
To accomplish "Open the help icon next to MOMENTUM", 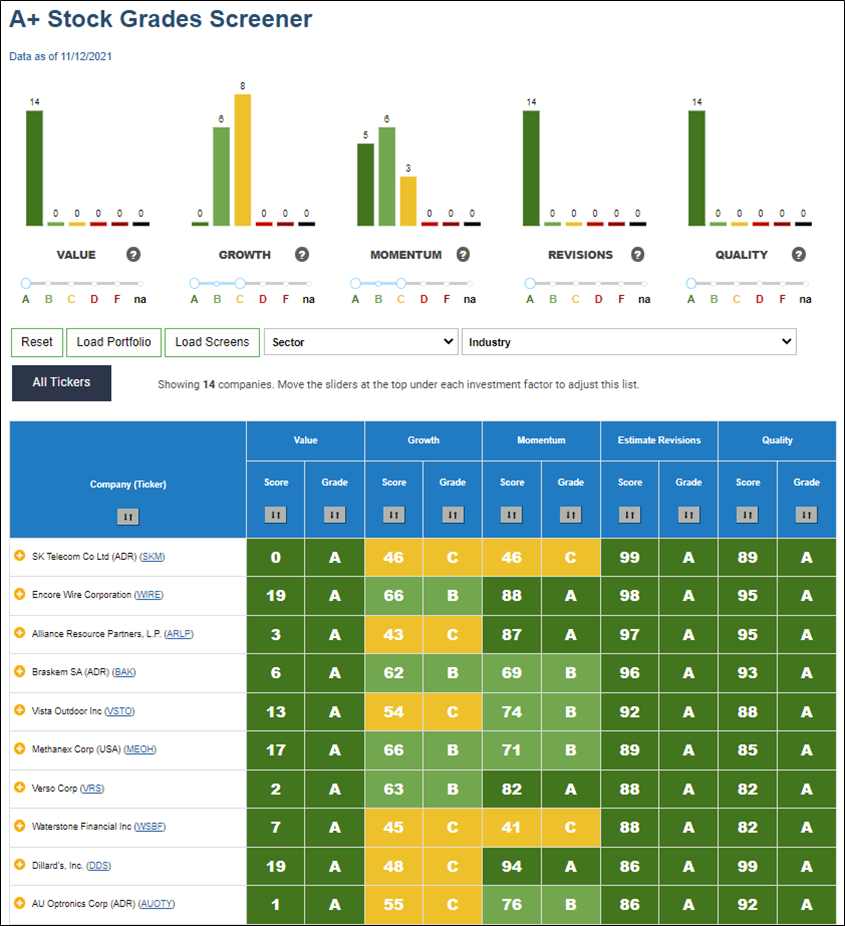I will pyautogui.click(x=463, y=255).
